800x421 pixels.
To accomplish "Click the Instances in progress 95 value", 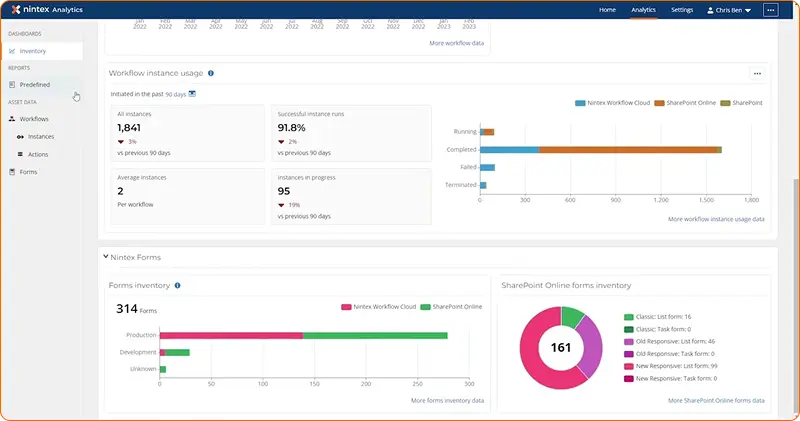I will click(284, 191).
